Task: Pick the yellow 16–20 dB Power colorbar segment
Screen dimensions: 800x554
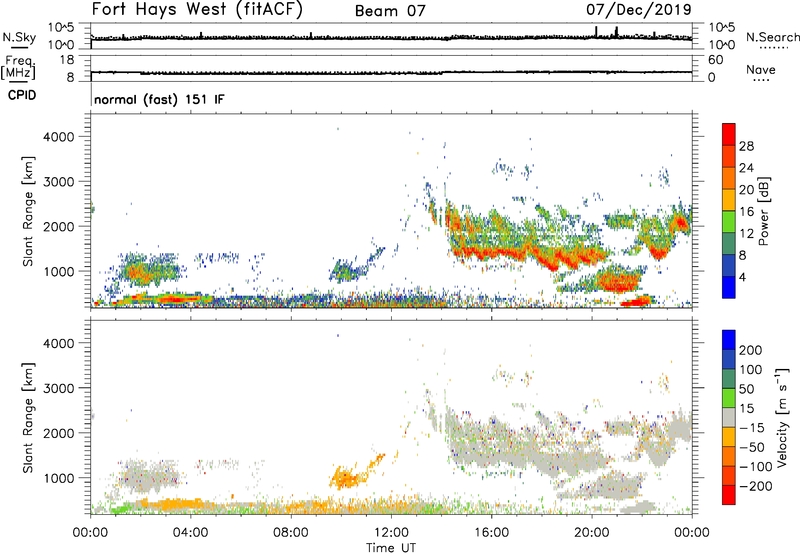Action: point(729,200)
